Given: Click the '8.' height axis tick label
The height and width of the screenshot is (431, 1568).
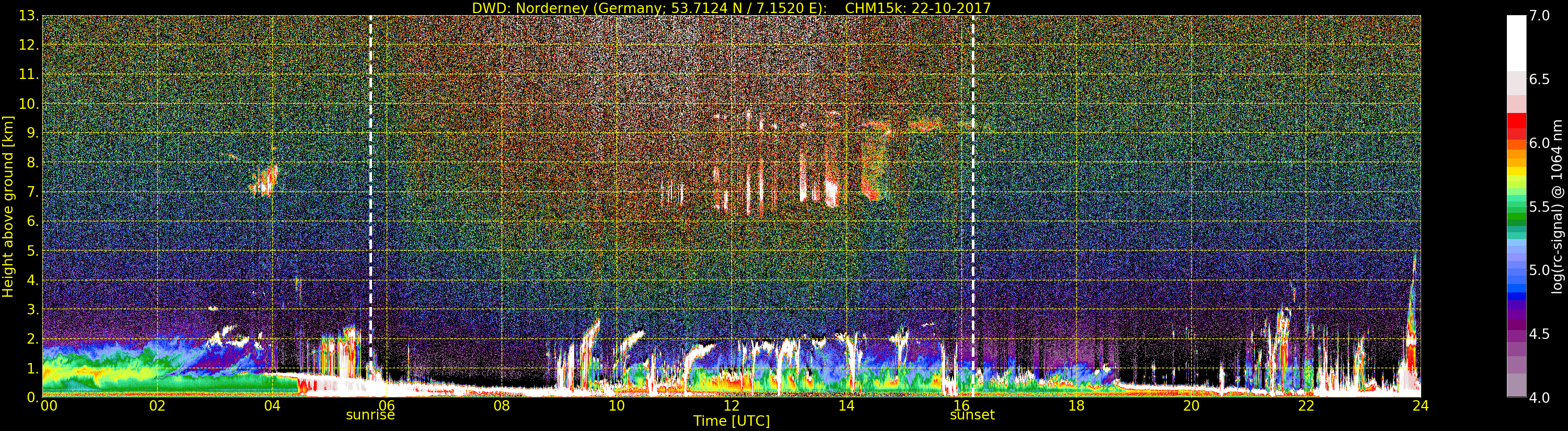Looking at the screenshot, I should (33, 163).
